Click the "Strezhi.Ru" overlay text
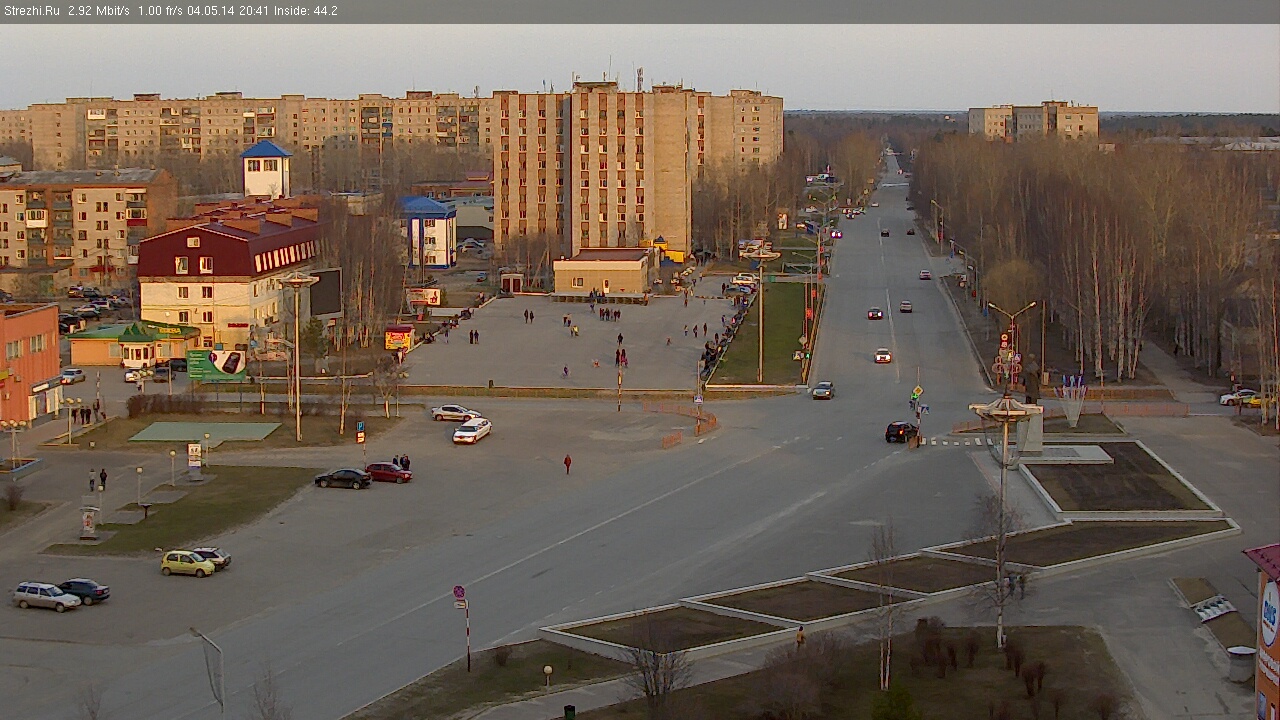Viewport: 1280px width, 720px height. point(31,11)
